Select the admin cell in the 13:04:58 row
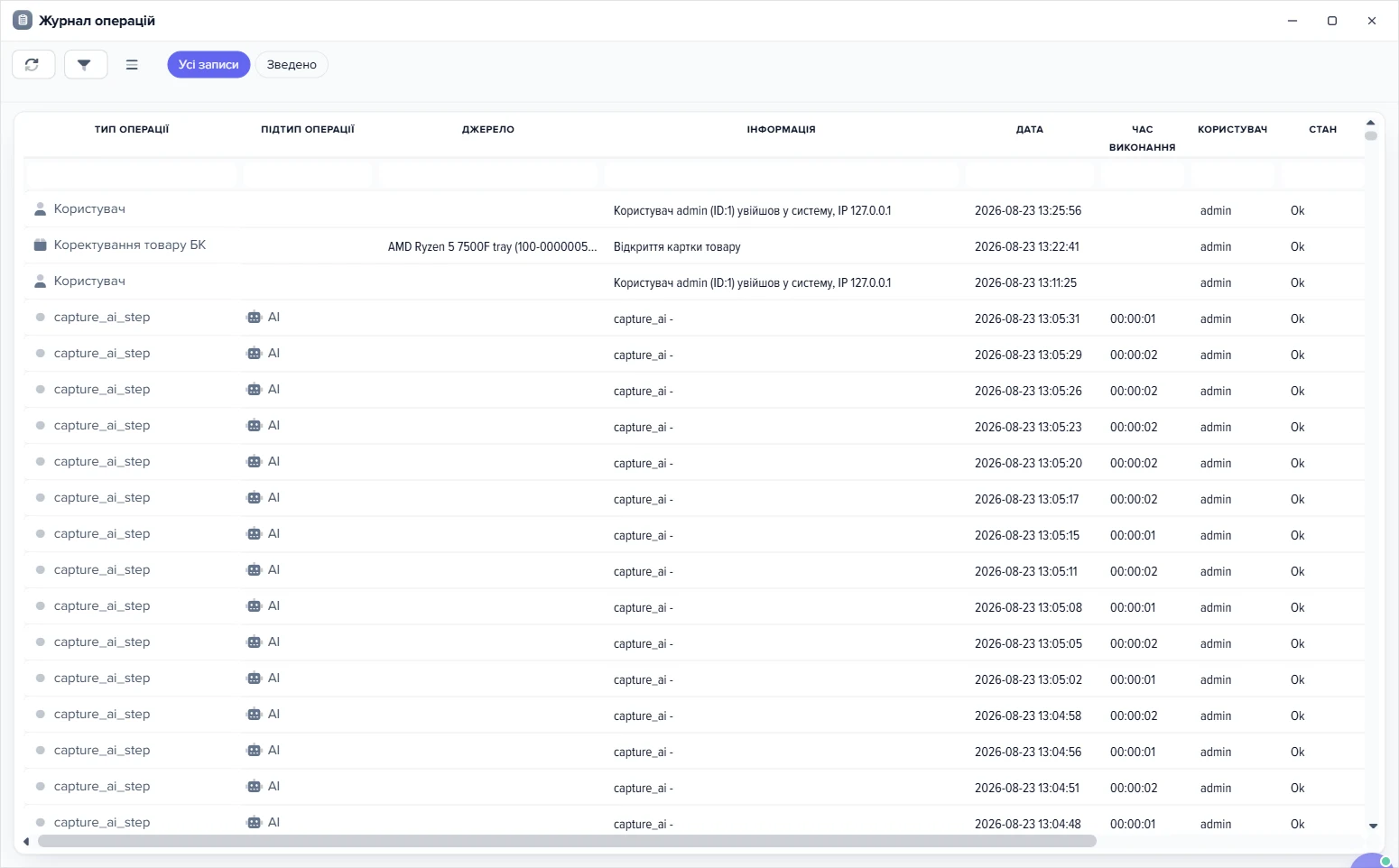This screenshot has width=1399, height=868. pos(1216,716)
